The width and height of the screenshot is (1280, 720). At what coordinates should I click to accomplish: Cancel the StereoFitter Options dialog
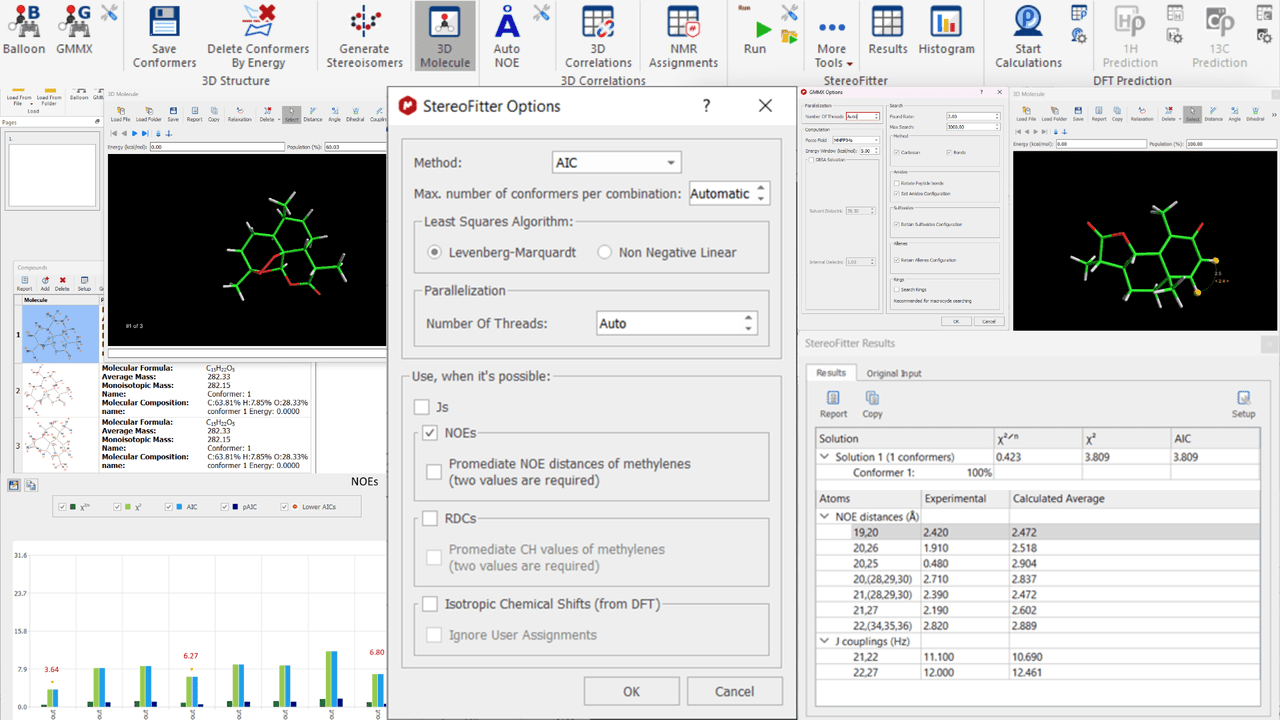734,691
